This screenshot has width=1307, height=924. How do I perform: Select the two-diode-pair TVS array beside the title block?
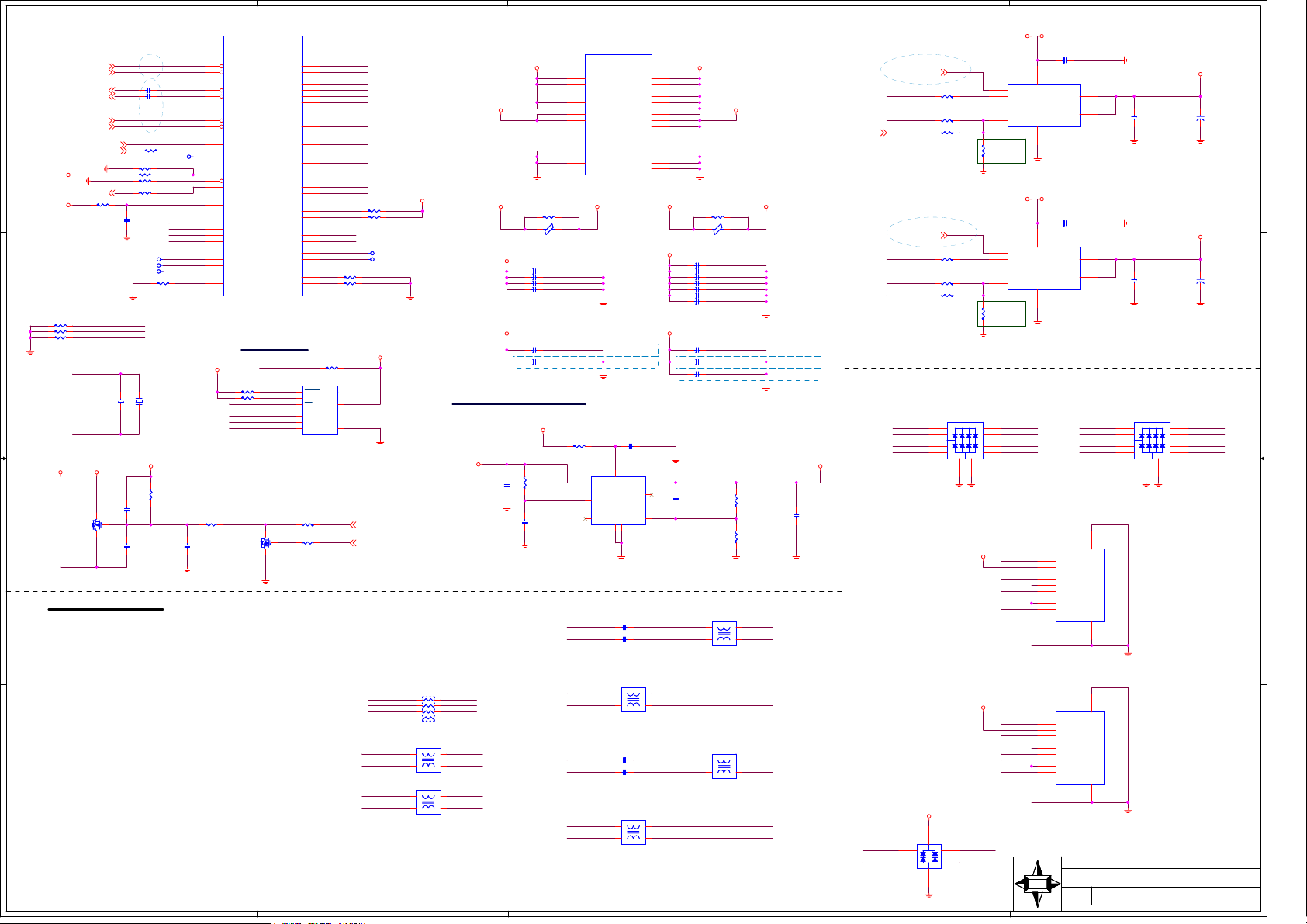tap(928, 857)
